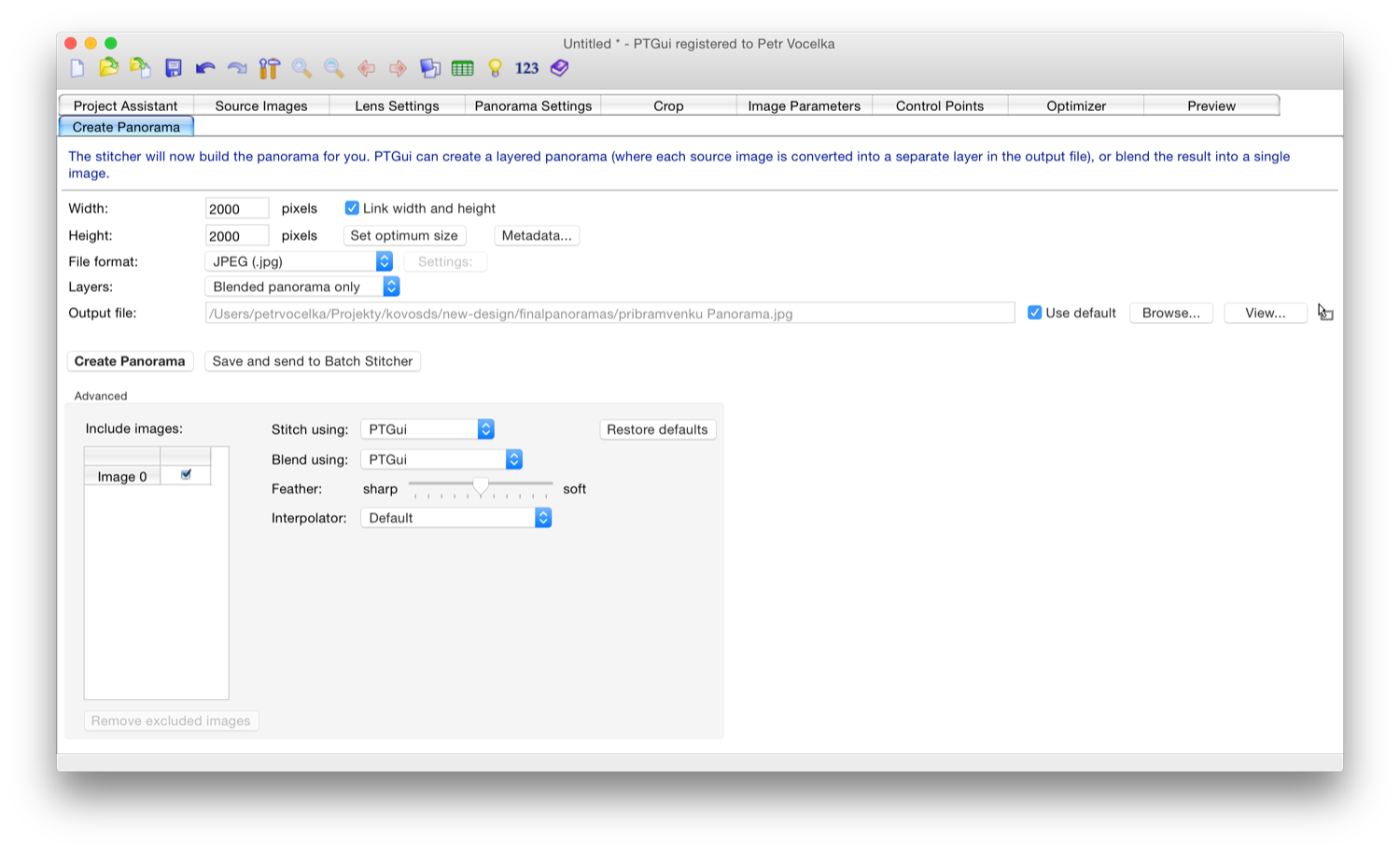Switch to the Control Points tab

coord(939,105)
